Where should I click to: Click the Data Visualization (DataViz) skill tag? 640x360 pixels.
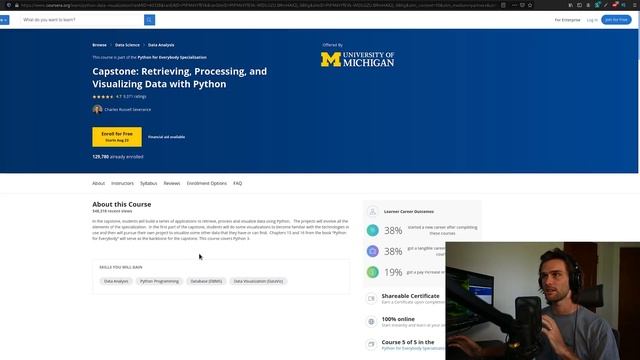point(258,281)
